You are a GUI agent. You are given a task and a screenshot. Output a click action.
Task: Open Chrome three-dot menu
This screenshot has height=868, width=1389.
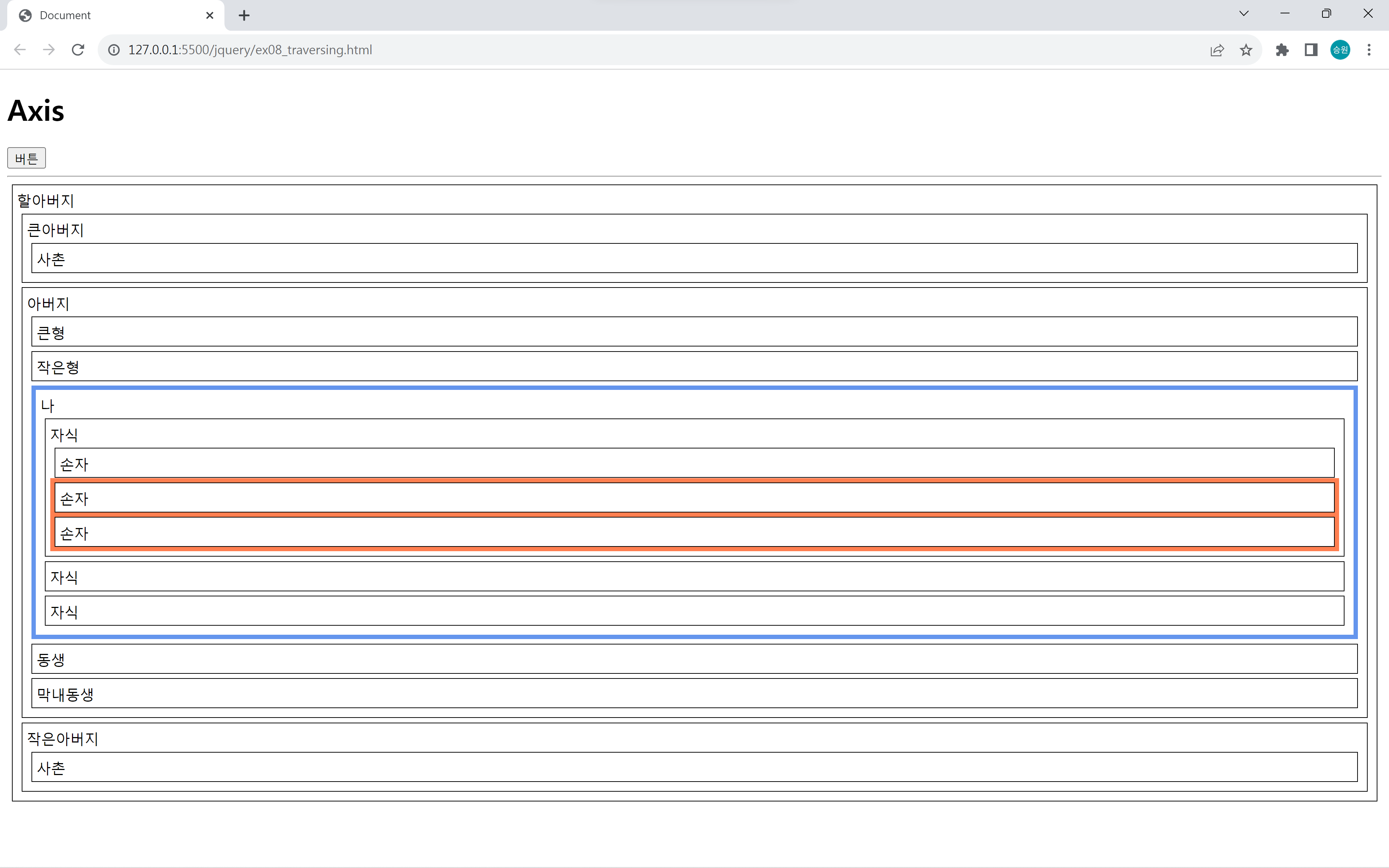click(x=1369, y=50)
